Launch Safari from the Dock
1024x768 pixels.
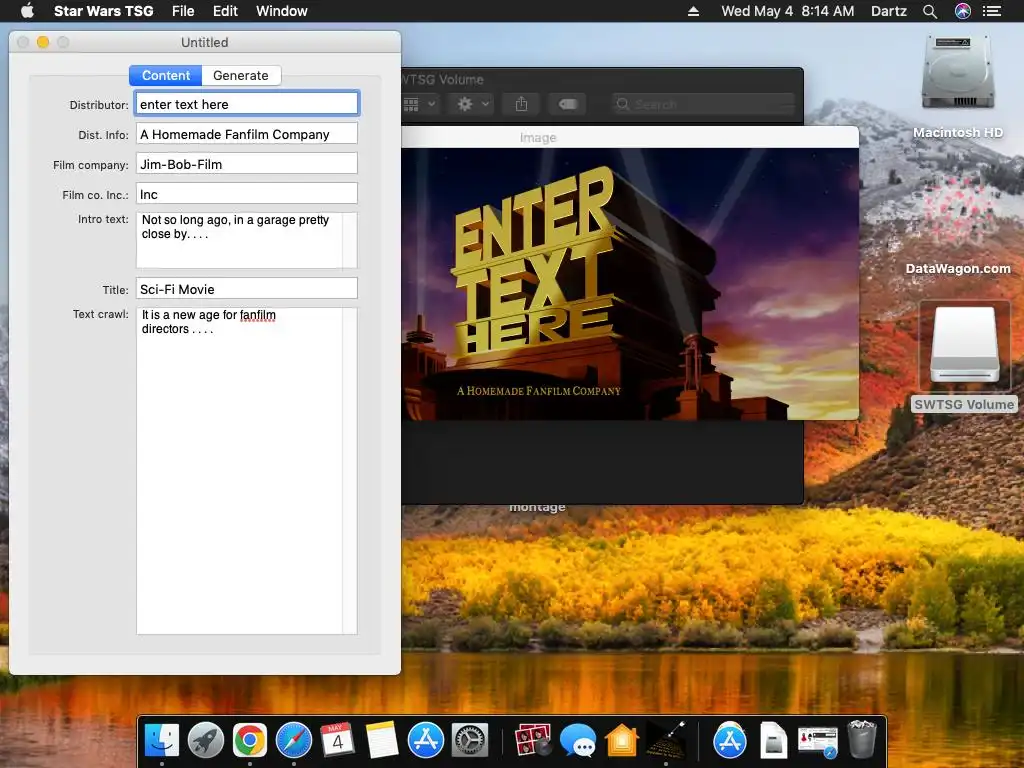pos(294,740)
